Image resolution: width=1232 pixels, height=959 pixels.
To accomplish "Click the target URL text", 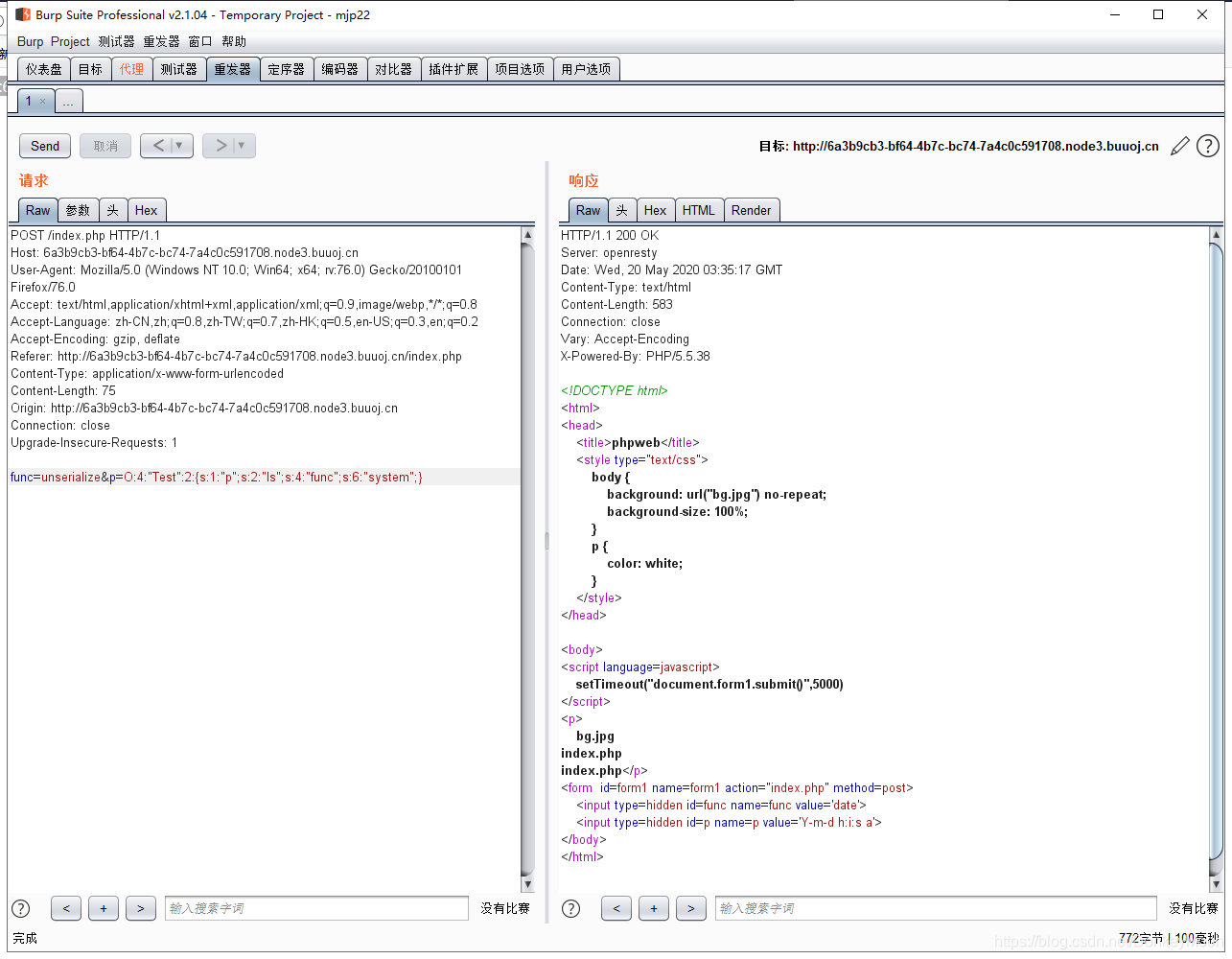I will (x=976, y=147).
